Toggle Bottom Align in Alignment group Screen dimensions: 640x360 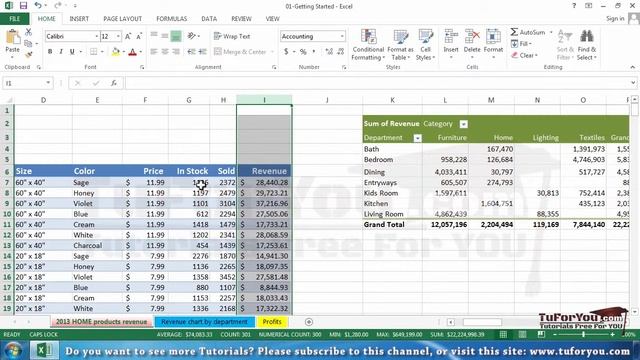(x=176, y=36)
